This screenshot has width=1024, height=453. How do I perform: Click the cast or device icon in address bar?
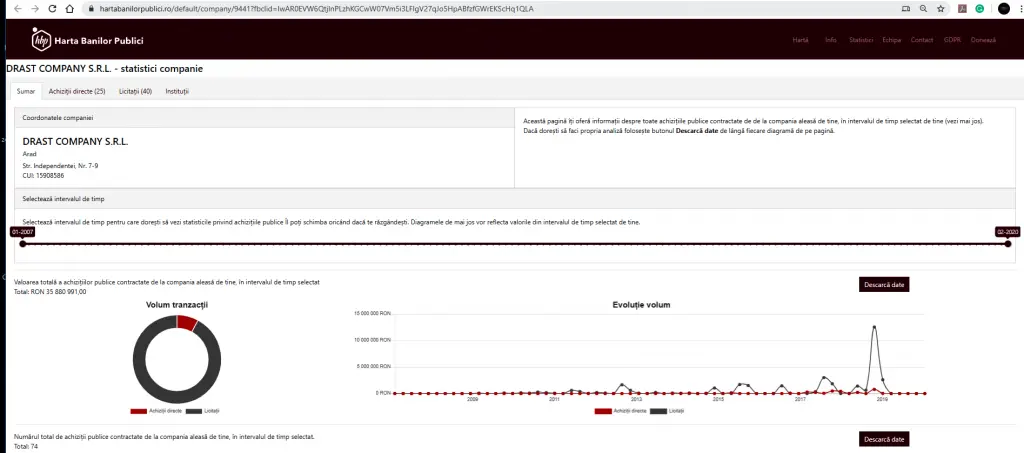905,9
